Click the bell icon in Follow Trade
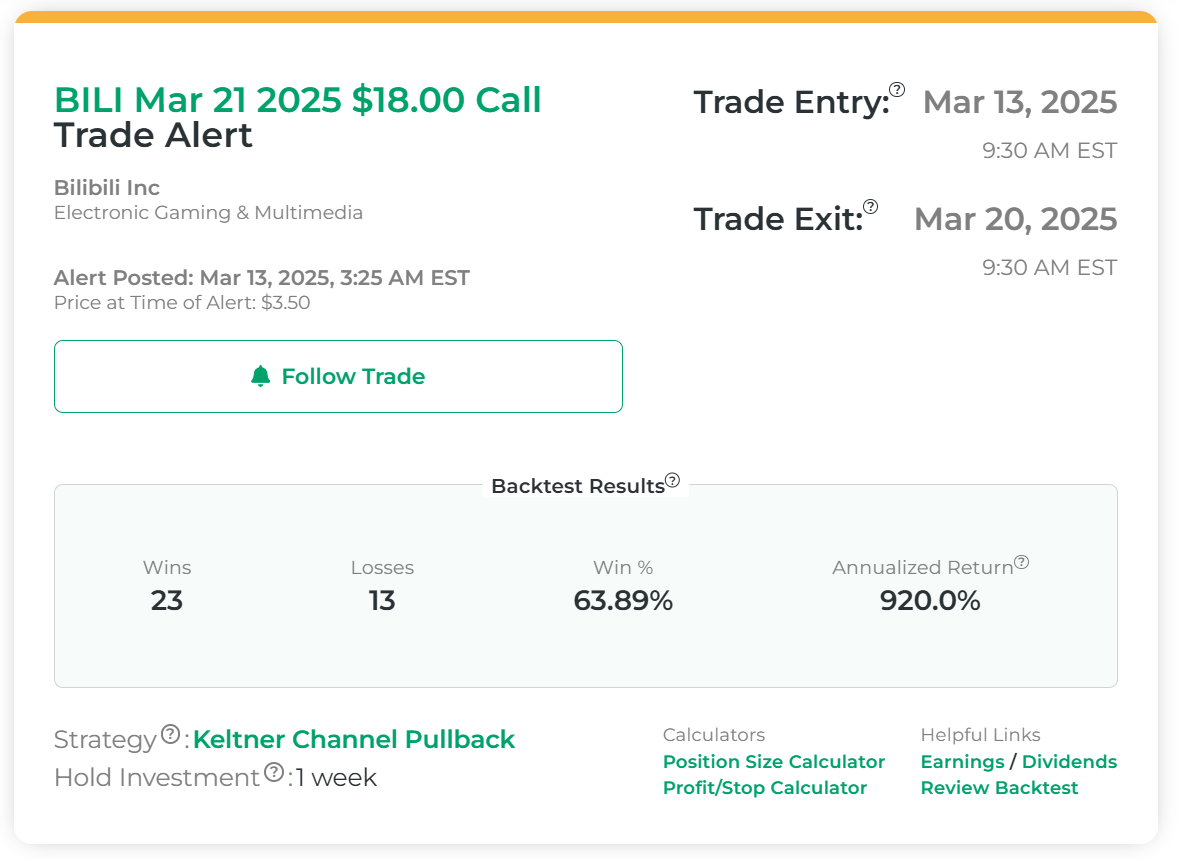Viewport: 1179px width, 859px height. coord(261,376)
